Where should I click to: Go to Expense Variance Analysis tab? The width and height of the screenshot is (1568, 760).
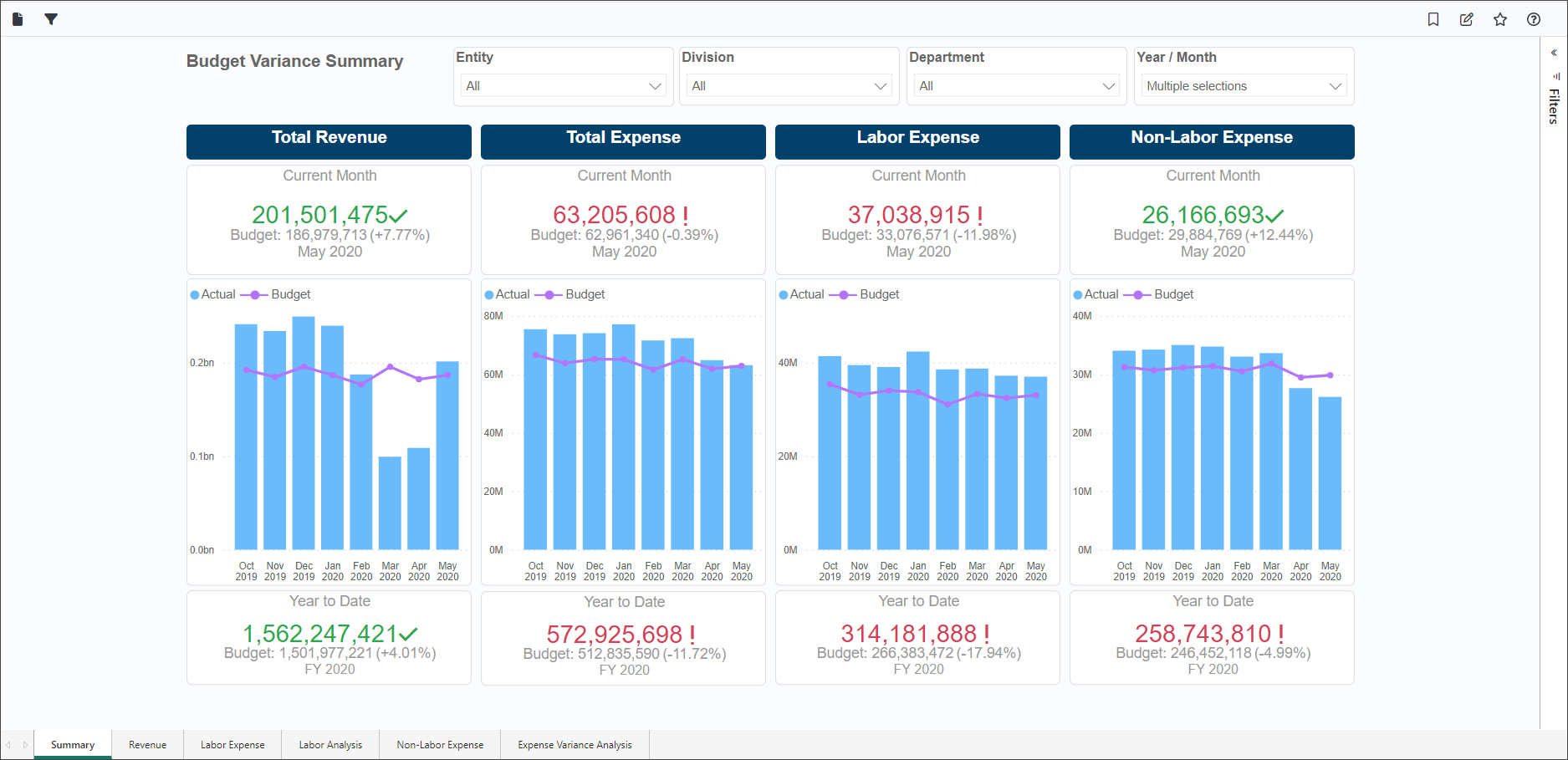(x=575, y=745)
